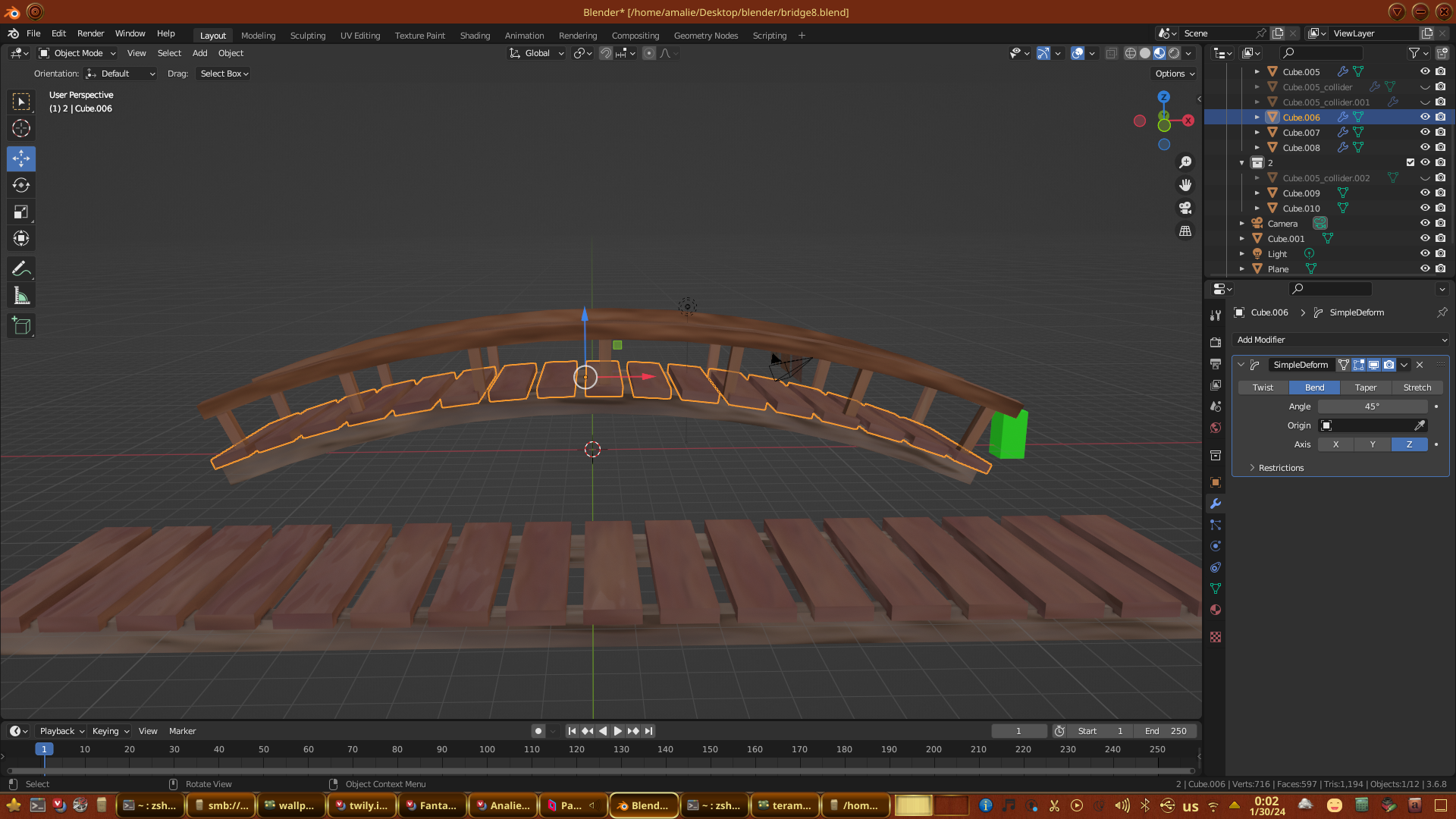
Task: Open the Material properties tab
Action: 1216,610
